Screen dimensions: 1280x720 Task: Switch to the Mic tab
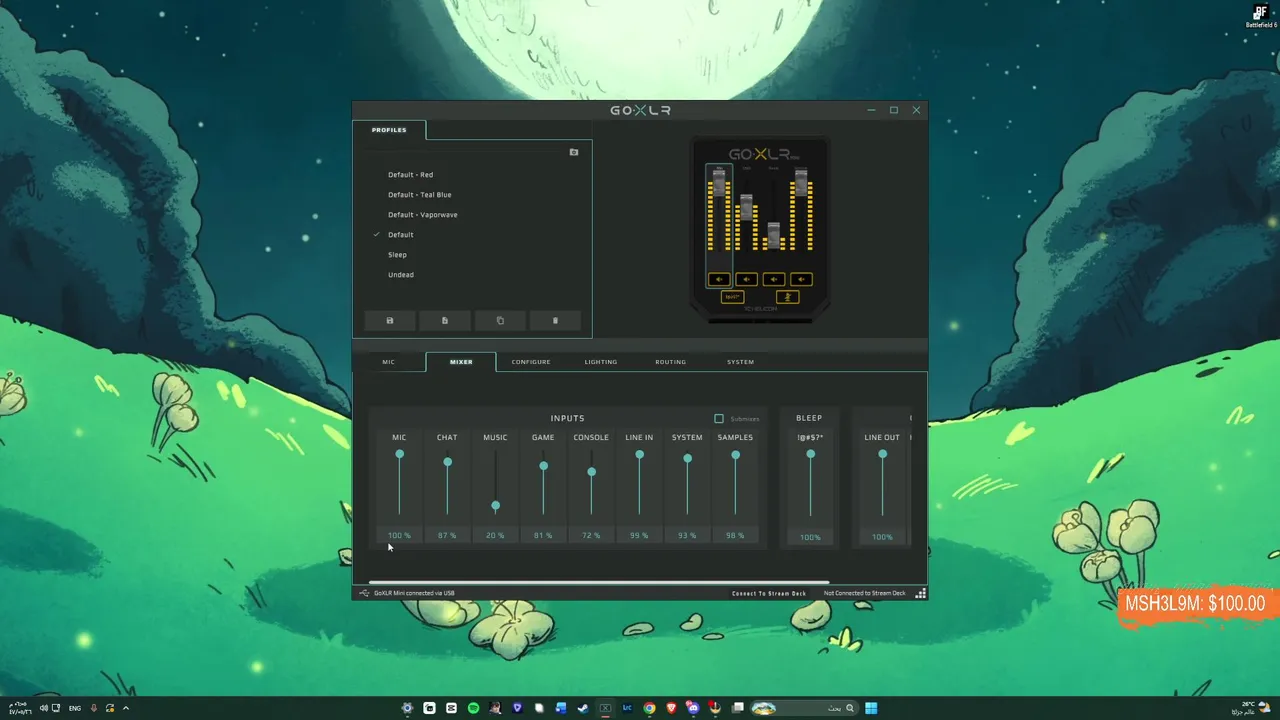[x=388, y=362]
